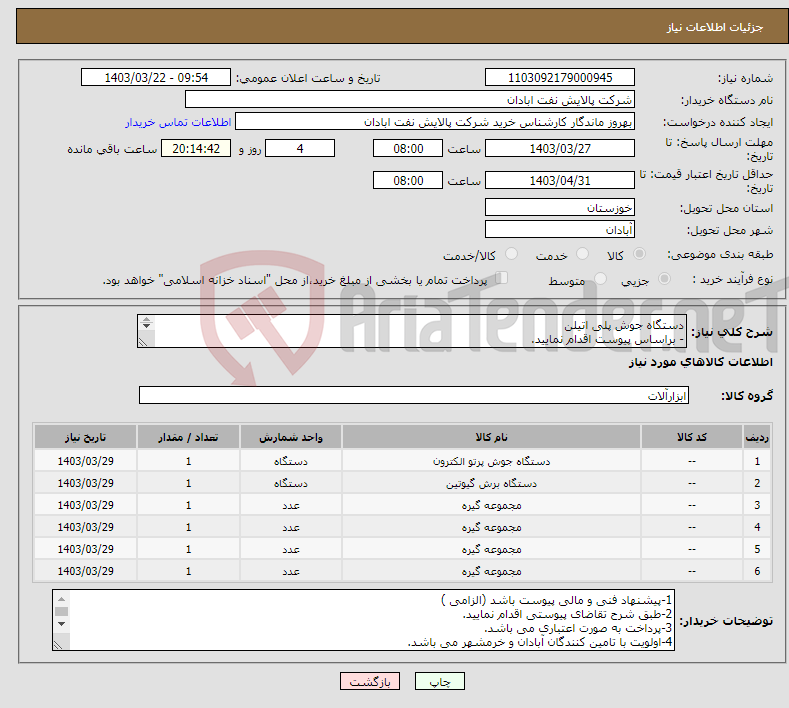
Task: Open the اطلاعات تماس خریدار link
Action: (x=178, y=122)
